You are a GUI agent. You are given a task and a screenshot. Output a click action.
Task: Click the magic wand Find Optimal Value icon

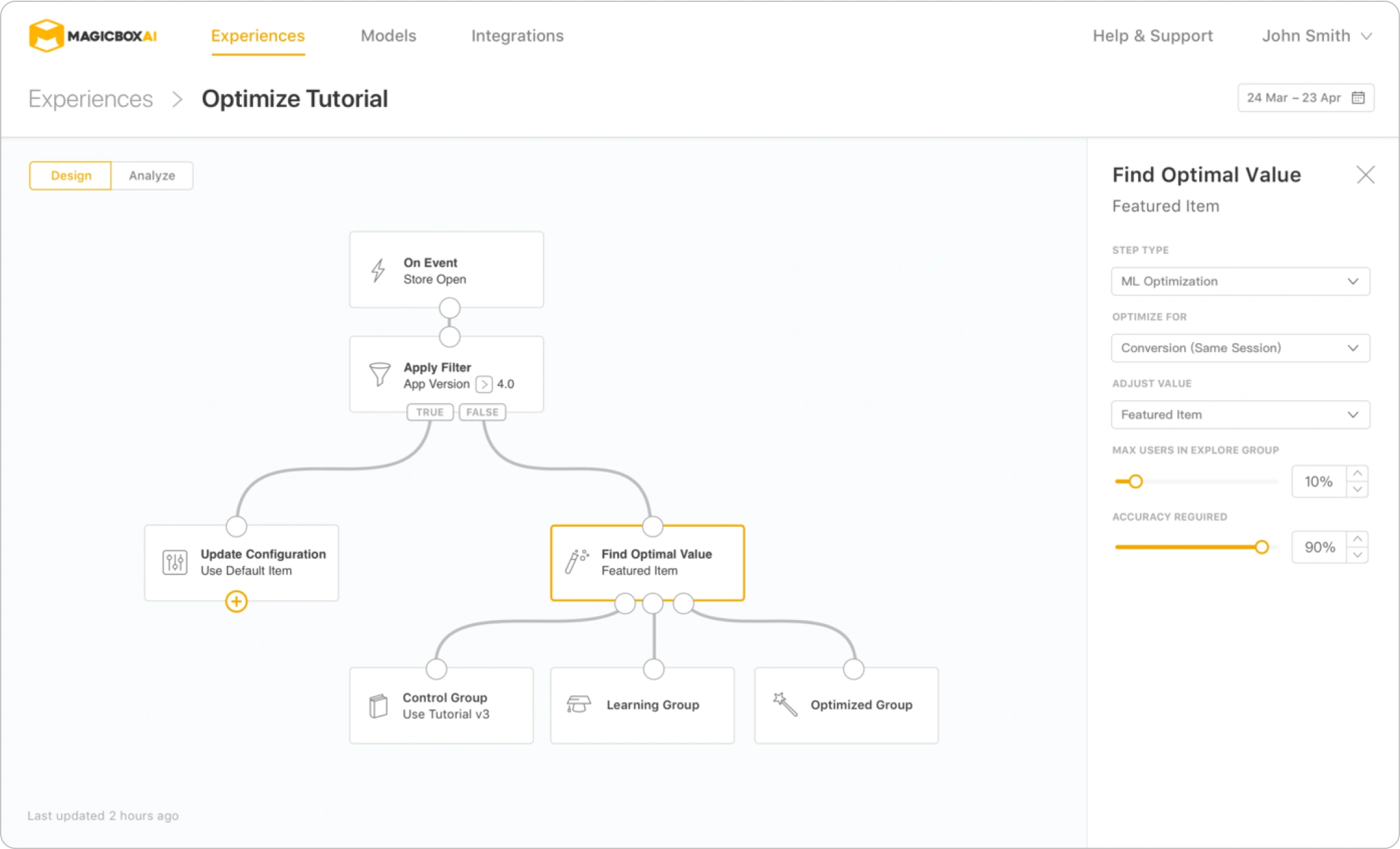576,561
